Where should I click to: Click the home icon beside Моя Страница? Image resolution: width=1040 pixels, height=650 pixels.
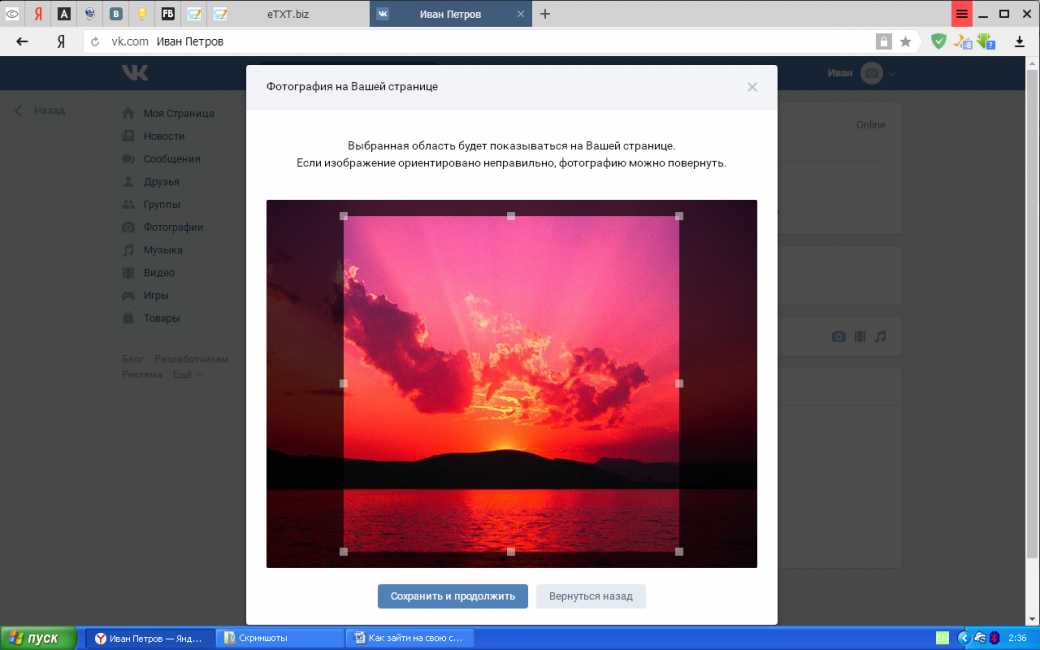click(128, 113)
